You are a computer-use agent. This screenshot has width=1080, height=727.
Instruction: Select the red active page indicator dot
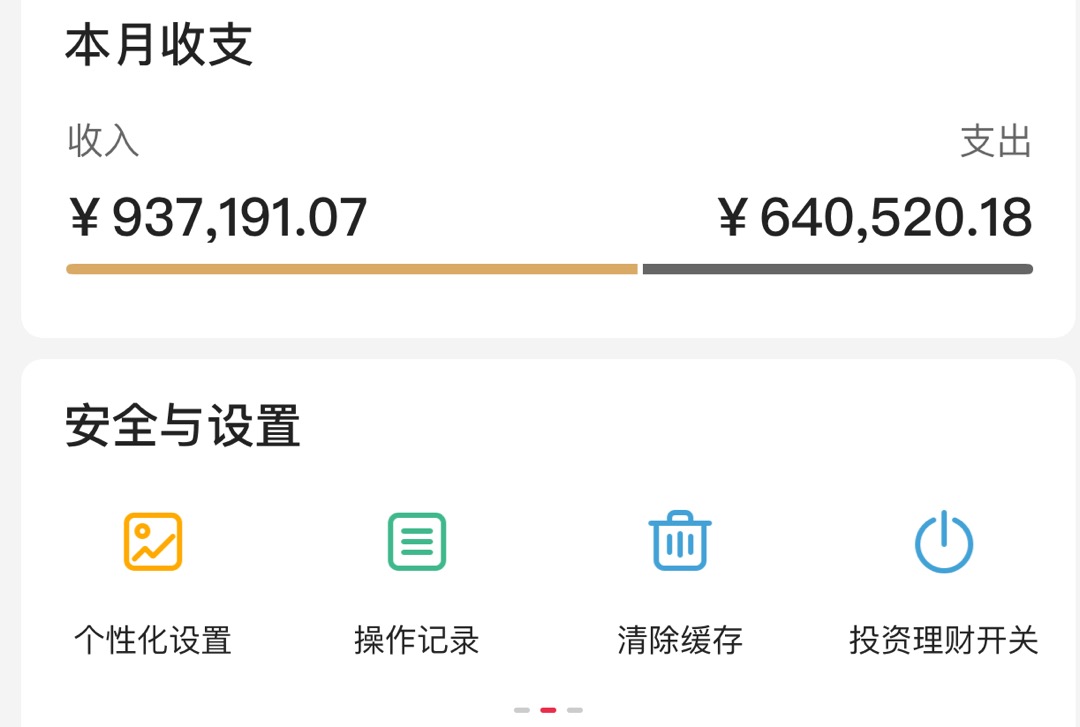click(x=548, y=710)
